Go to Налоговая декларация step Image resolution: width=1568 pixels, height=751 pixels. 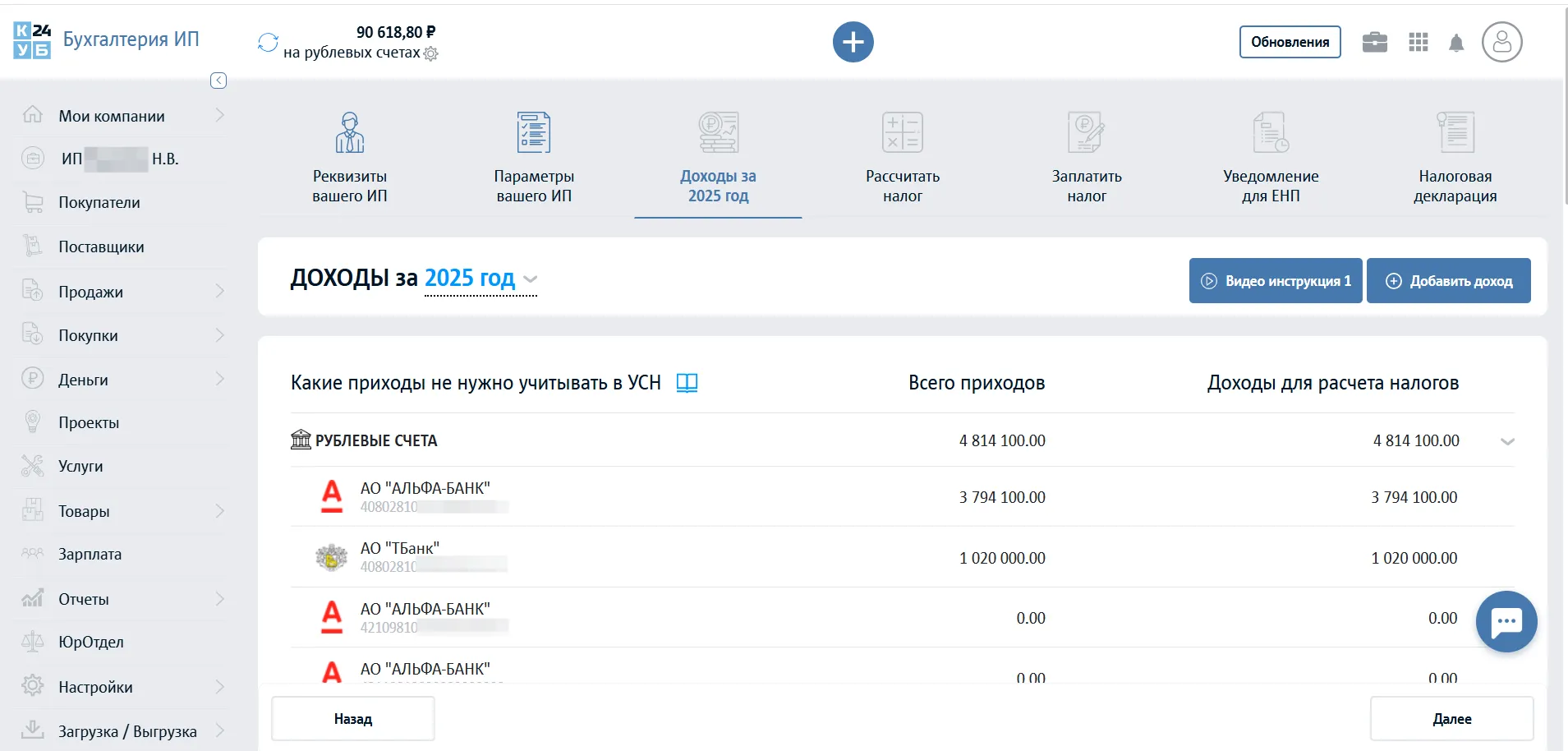1455,158
